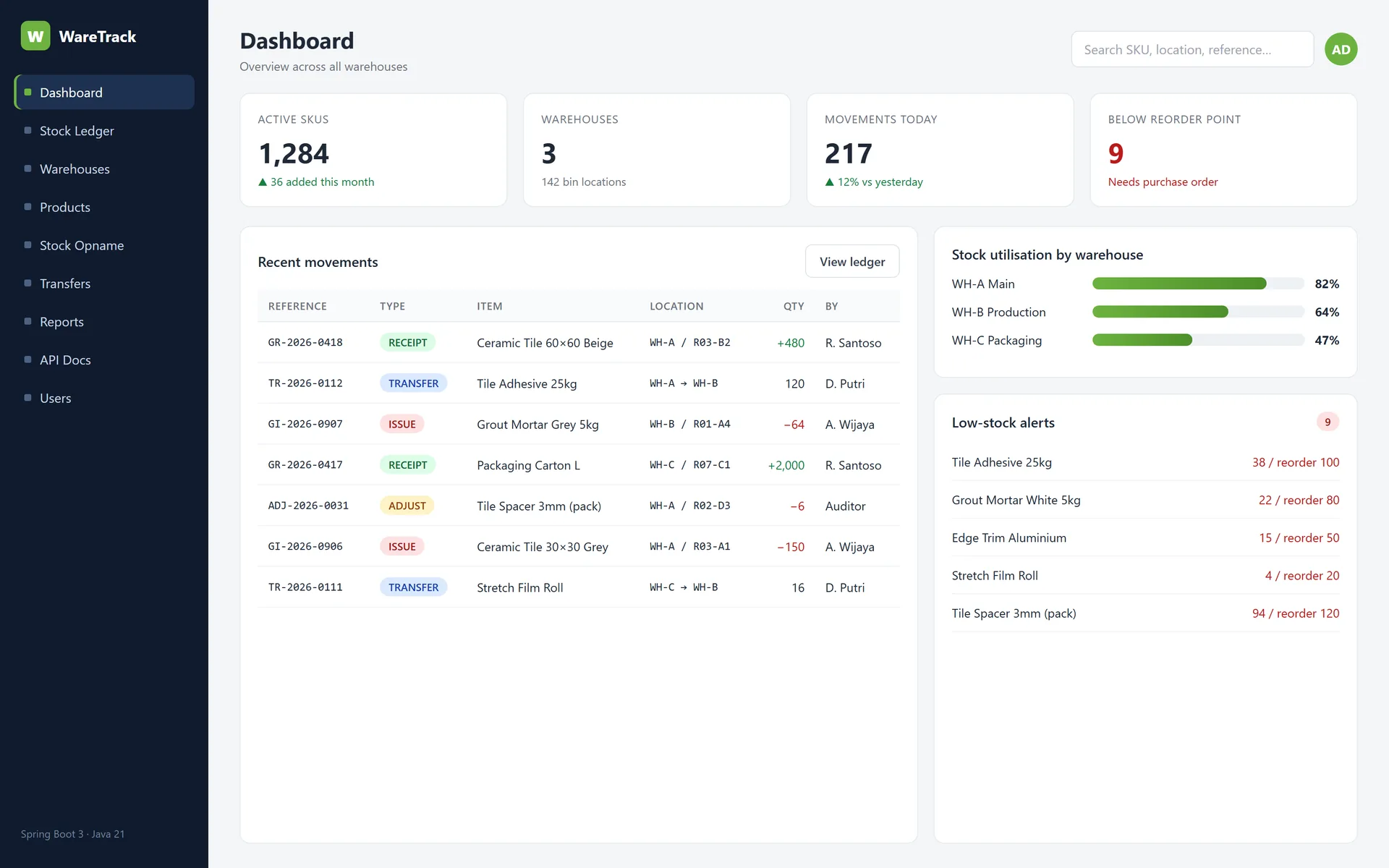
Task: Open the AD user avatar
Action: click(1341, 49)
